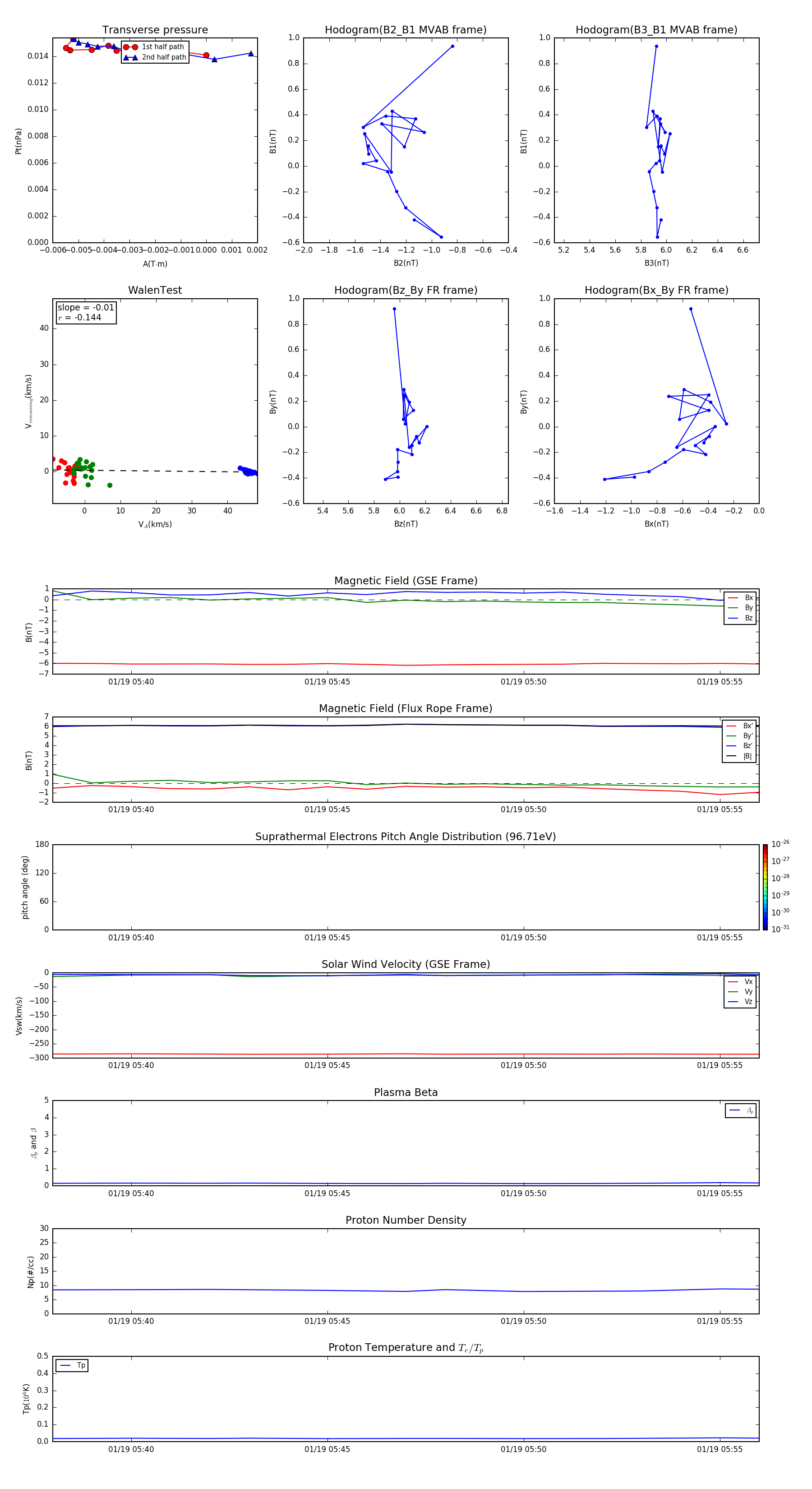Click the 'Hodogram(B3_B1 MVAB frame)' title
This screenshot has width=812, height=1489.
pos(656,30)
